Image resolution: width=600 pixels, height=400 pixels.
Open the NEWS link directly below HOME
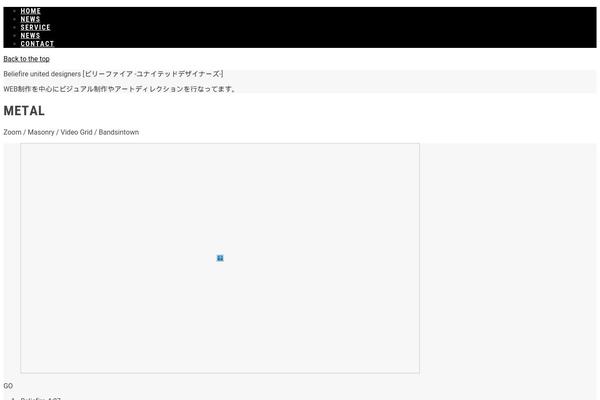click(30, 19)
